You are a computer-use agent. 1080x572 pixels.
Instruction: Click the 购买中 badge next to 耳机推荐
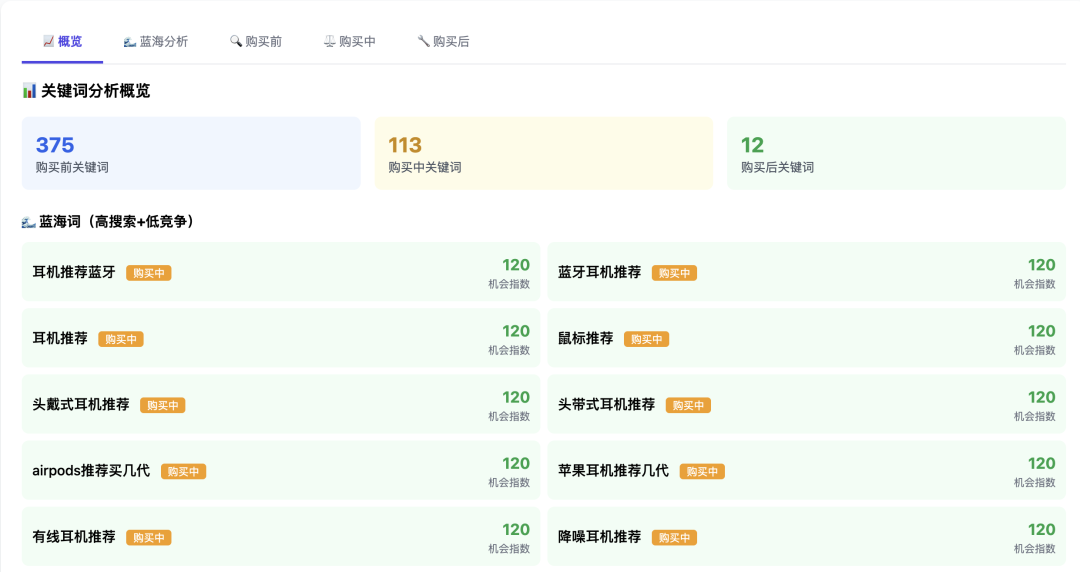click(121, 339)
